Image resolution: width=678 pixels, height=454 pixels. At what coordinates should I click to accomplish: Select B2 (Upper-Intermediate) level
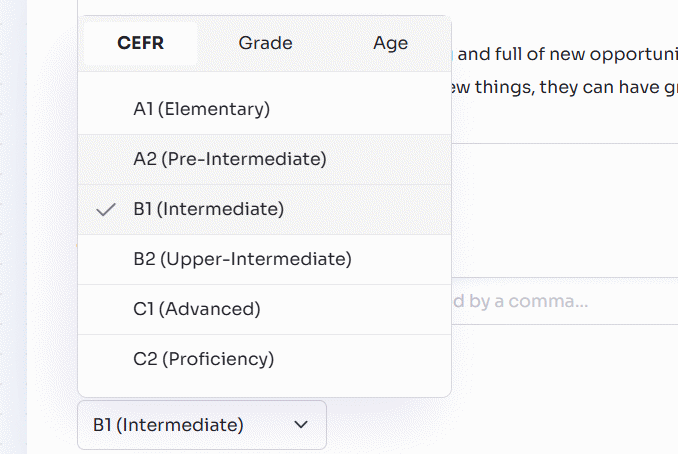(x=242, y=260)
